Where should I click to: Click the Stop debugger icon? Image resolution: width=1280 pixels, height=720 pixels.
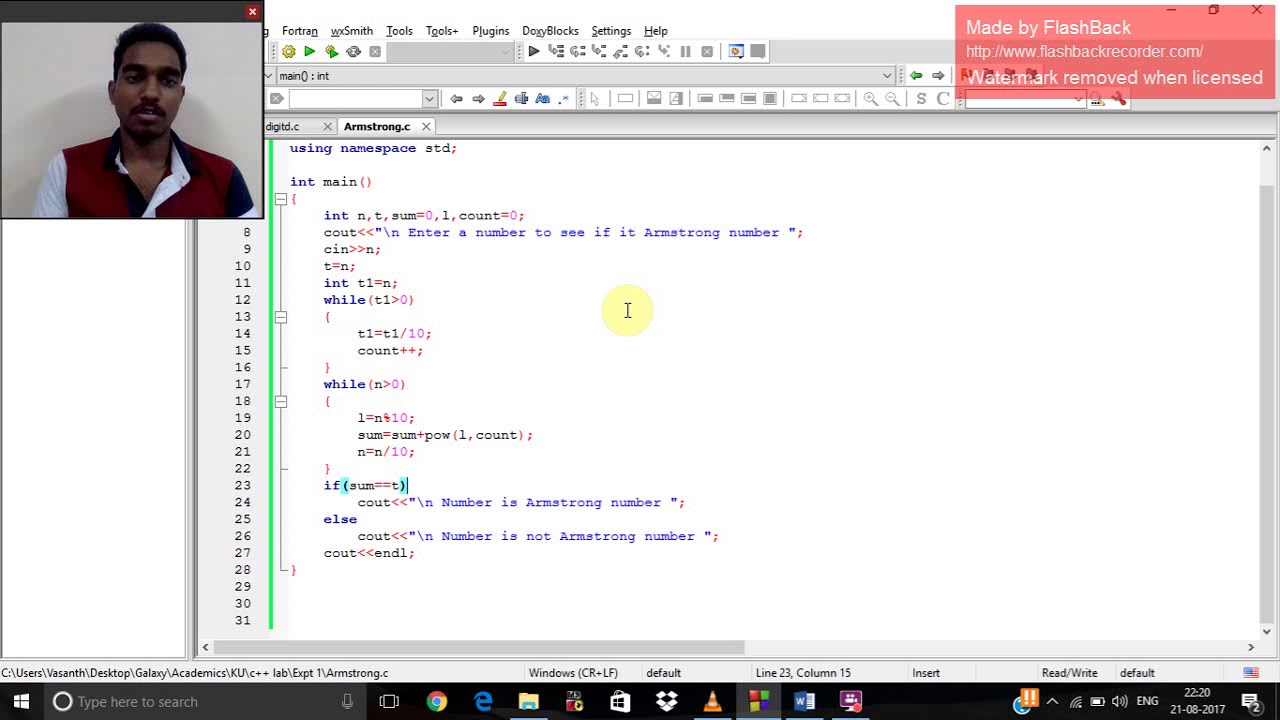(x=707, y=52)
